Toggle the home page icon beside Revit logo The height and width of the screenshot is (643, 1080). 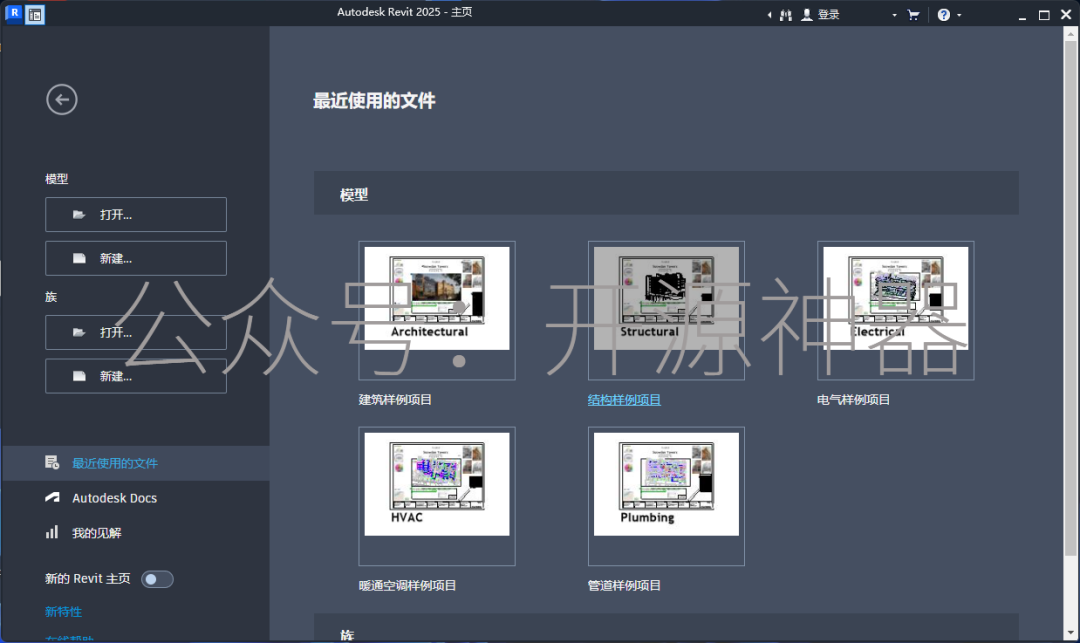pyautogui.click(x=35, y=14)
